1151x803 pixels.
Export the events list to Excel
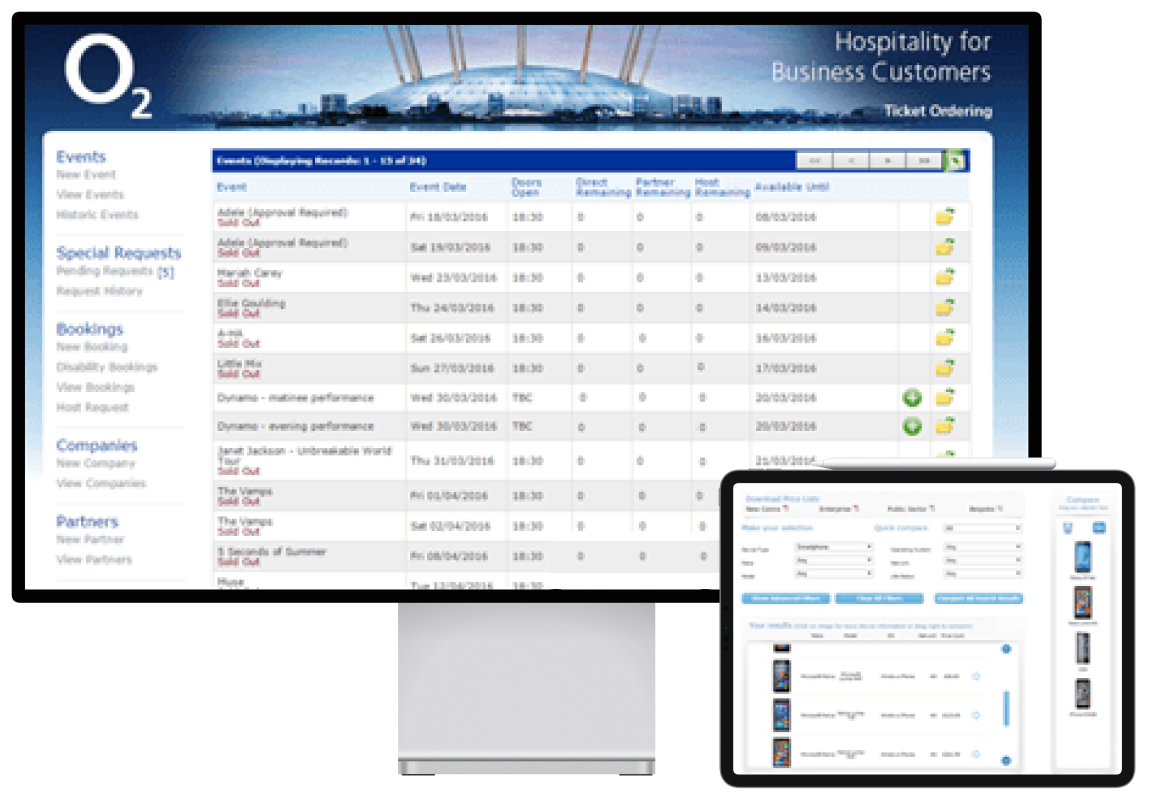[x=955, y=160]
